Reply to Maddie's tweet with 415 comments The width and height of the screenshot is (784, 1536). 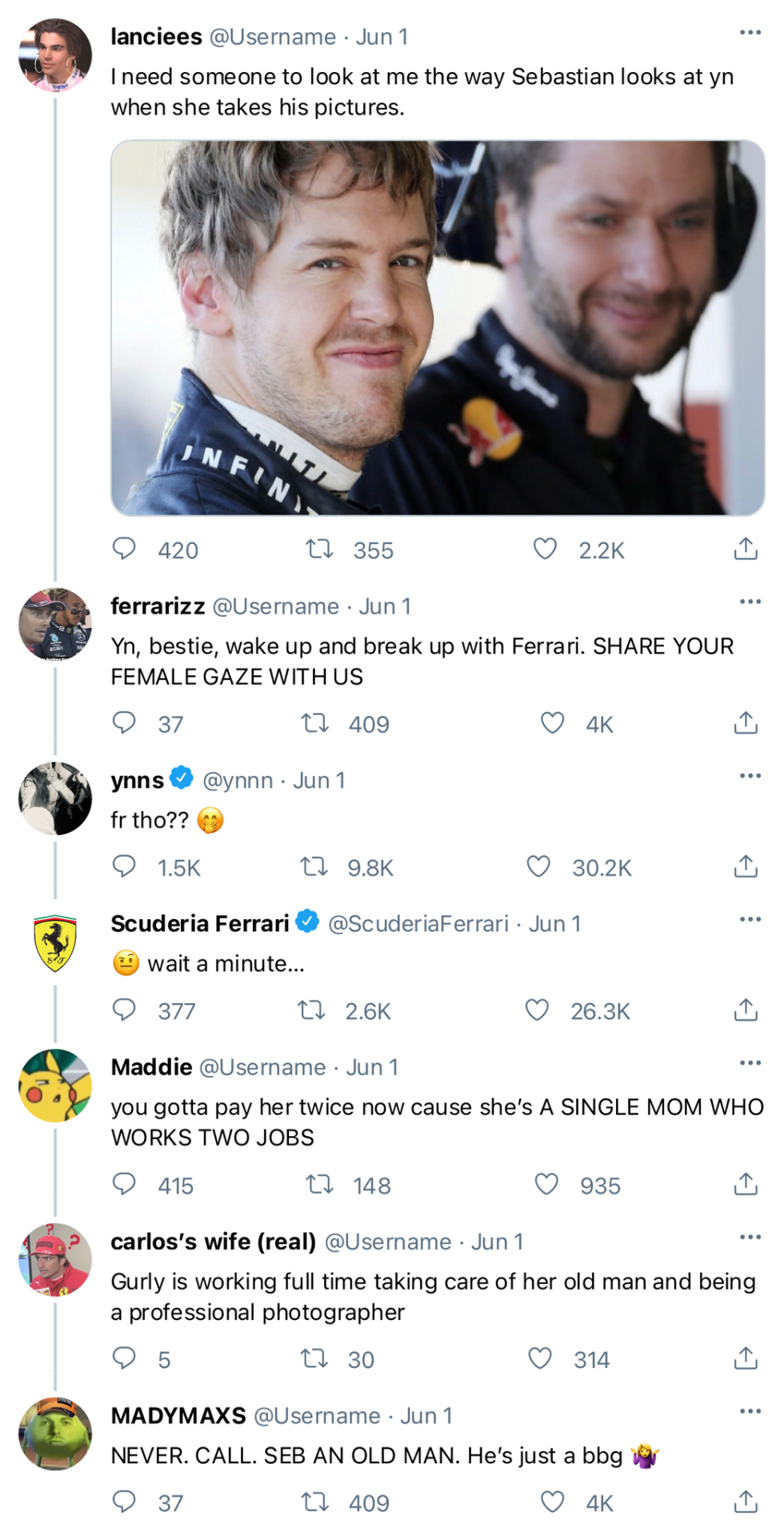tap(124, 1184)
